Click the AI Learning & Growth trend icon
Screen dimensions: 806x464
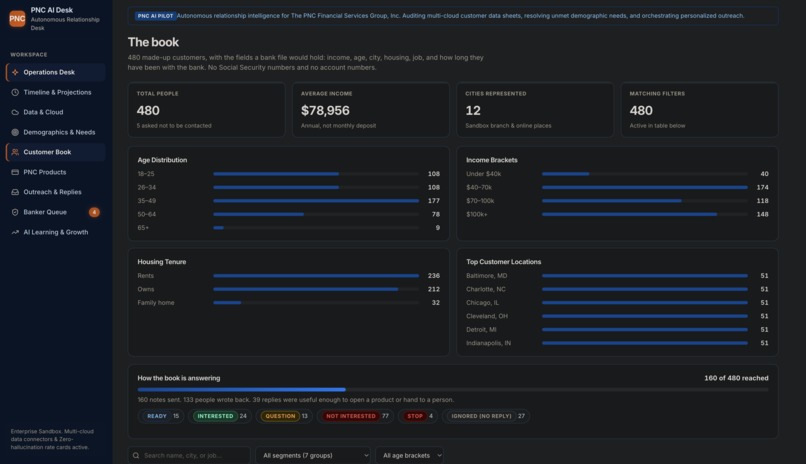tap(15, 232)
